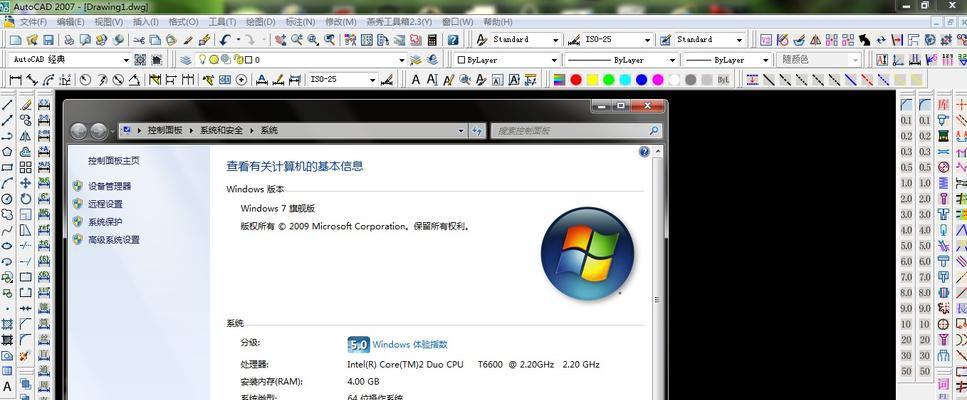Screen dimensions: 967x400
Task: Expand the ISO-25 dropdown in dimension toolbar
Action: (x=372, y=80)
